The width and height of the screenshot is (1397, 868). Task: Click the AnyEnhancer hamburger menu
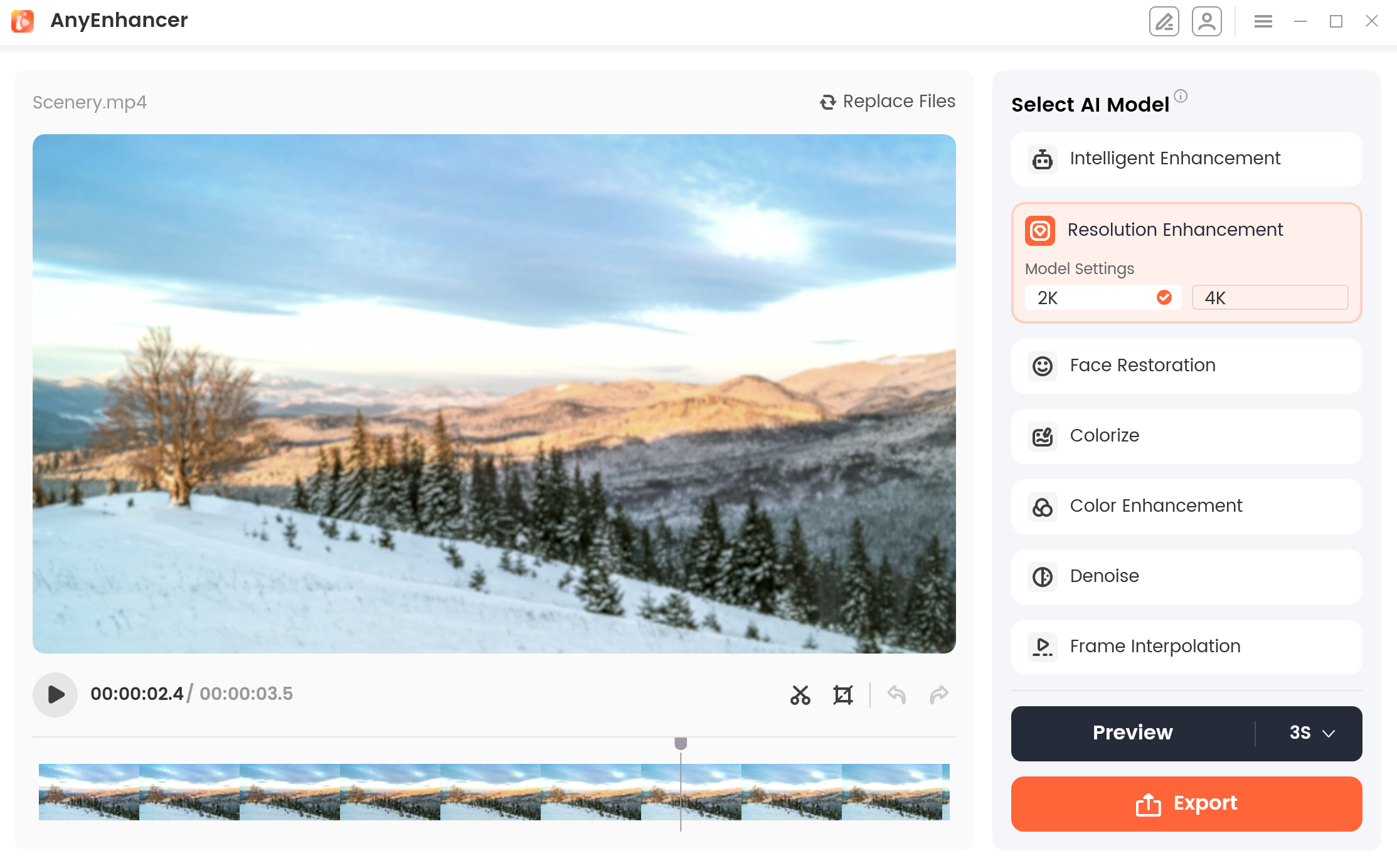(x=1263, y=20)
